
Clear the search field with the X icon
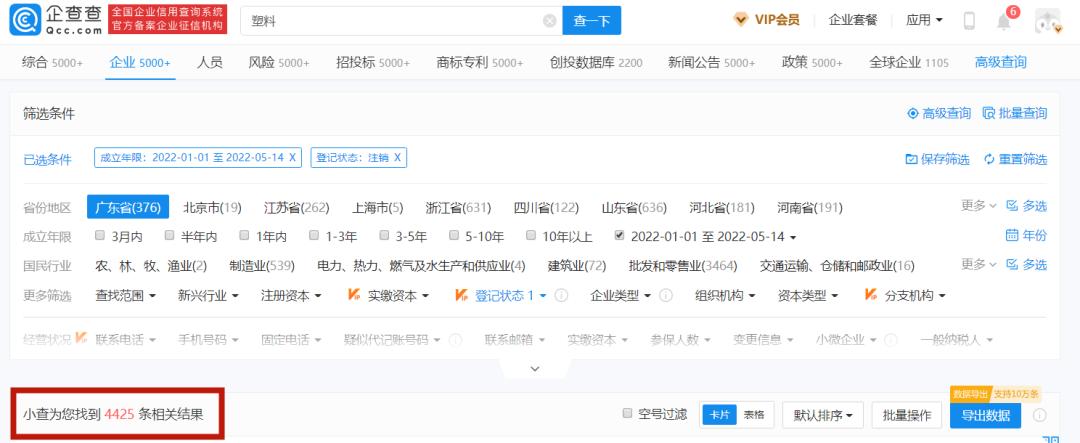coord(549,21)
